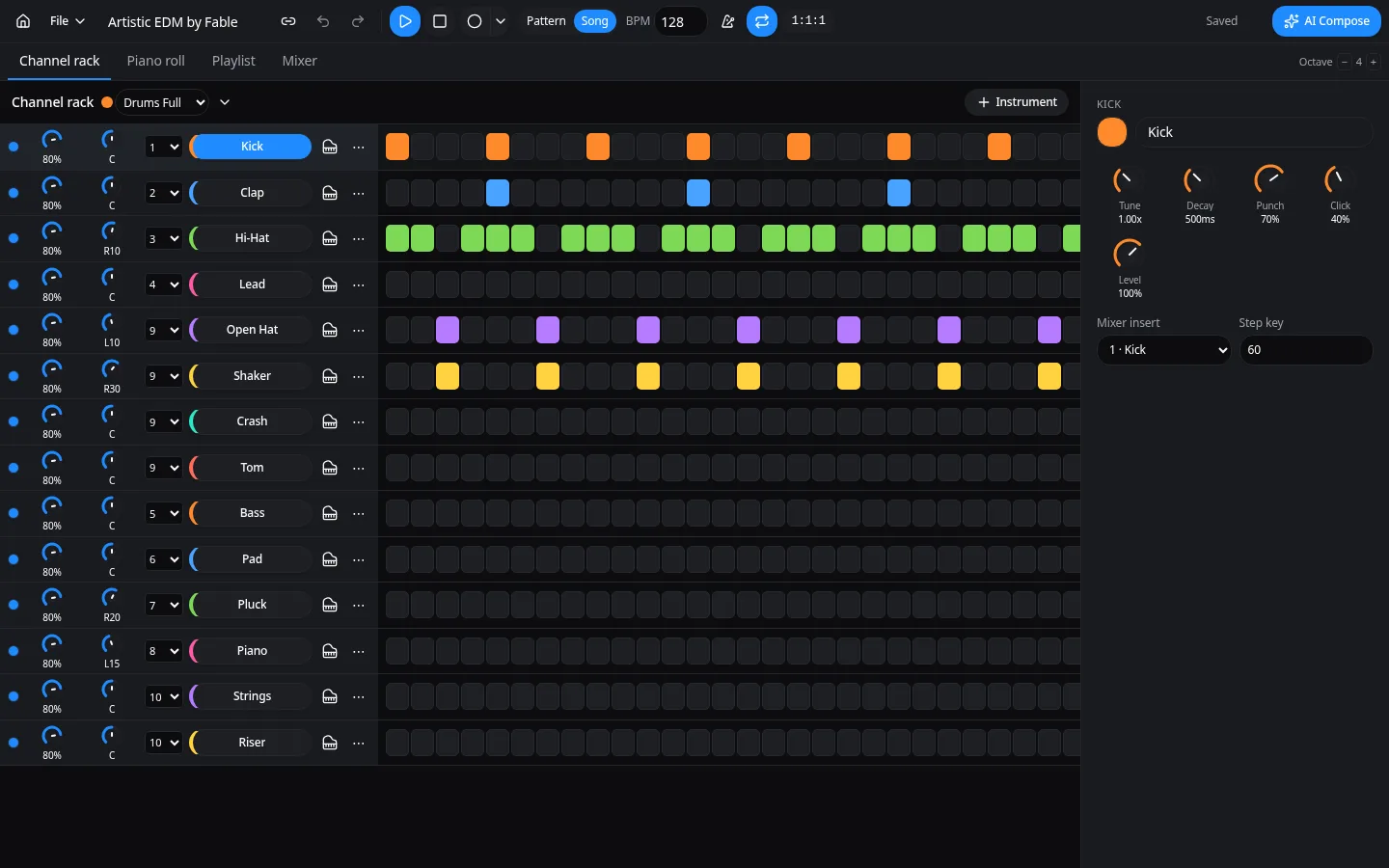Redo the last action
The height and width of the screenshot is (868, 1389).
pyautogui.click(x=358, y=21)
